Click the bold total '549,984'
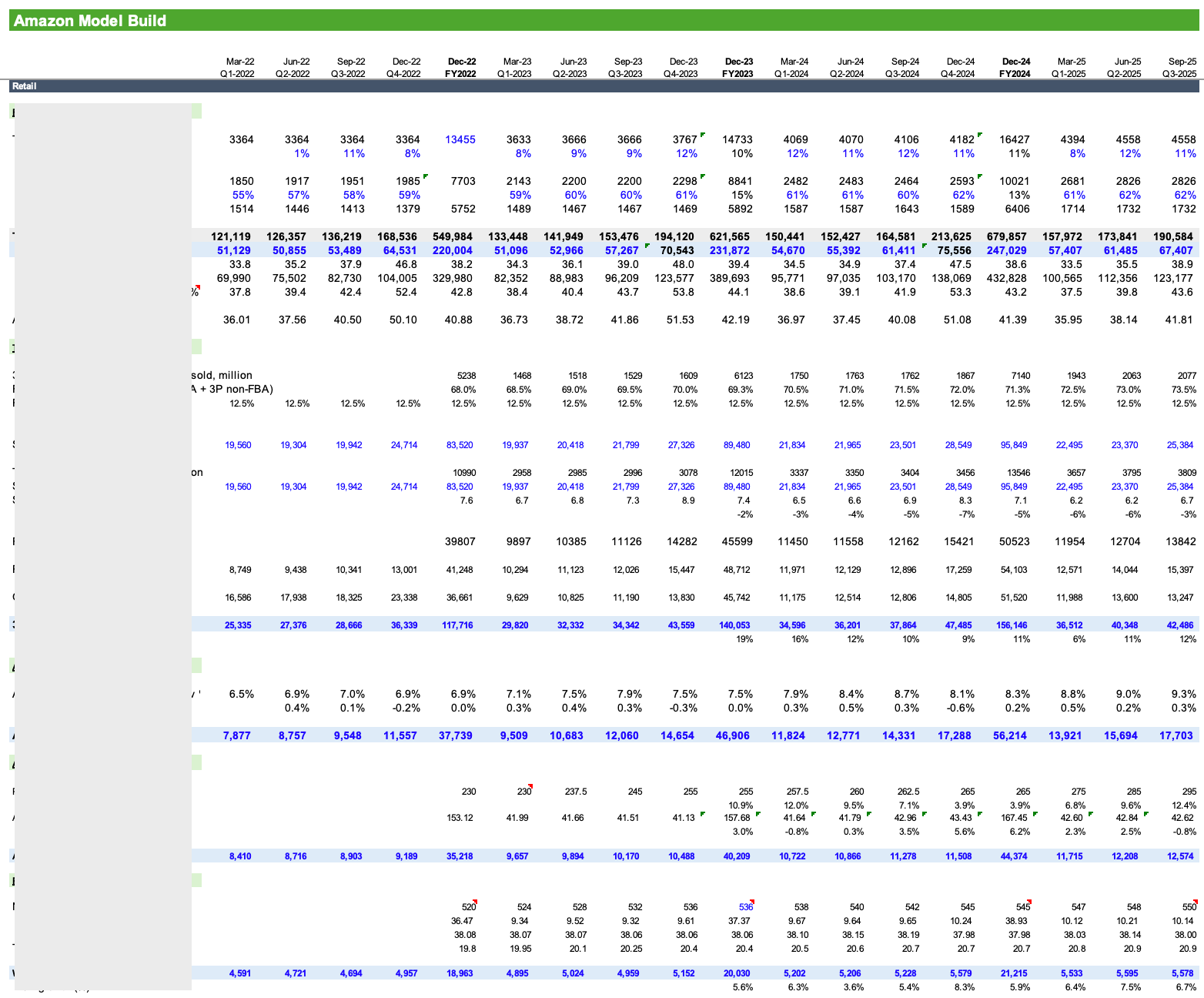Viewport: 1204px width, 998px height. (456, 236)
